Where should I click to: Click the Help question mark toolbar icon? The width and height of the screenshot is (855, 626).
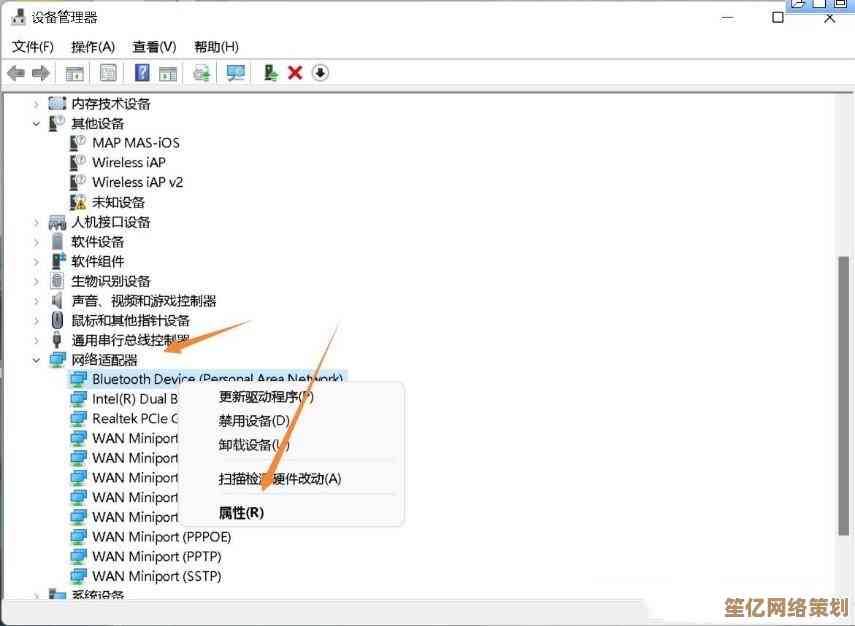(x=142, y=73)
